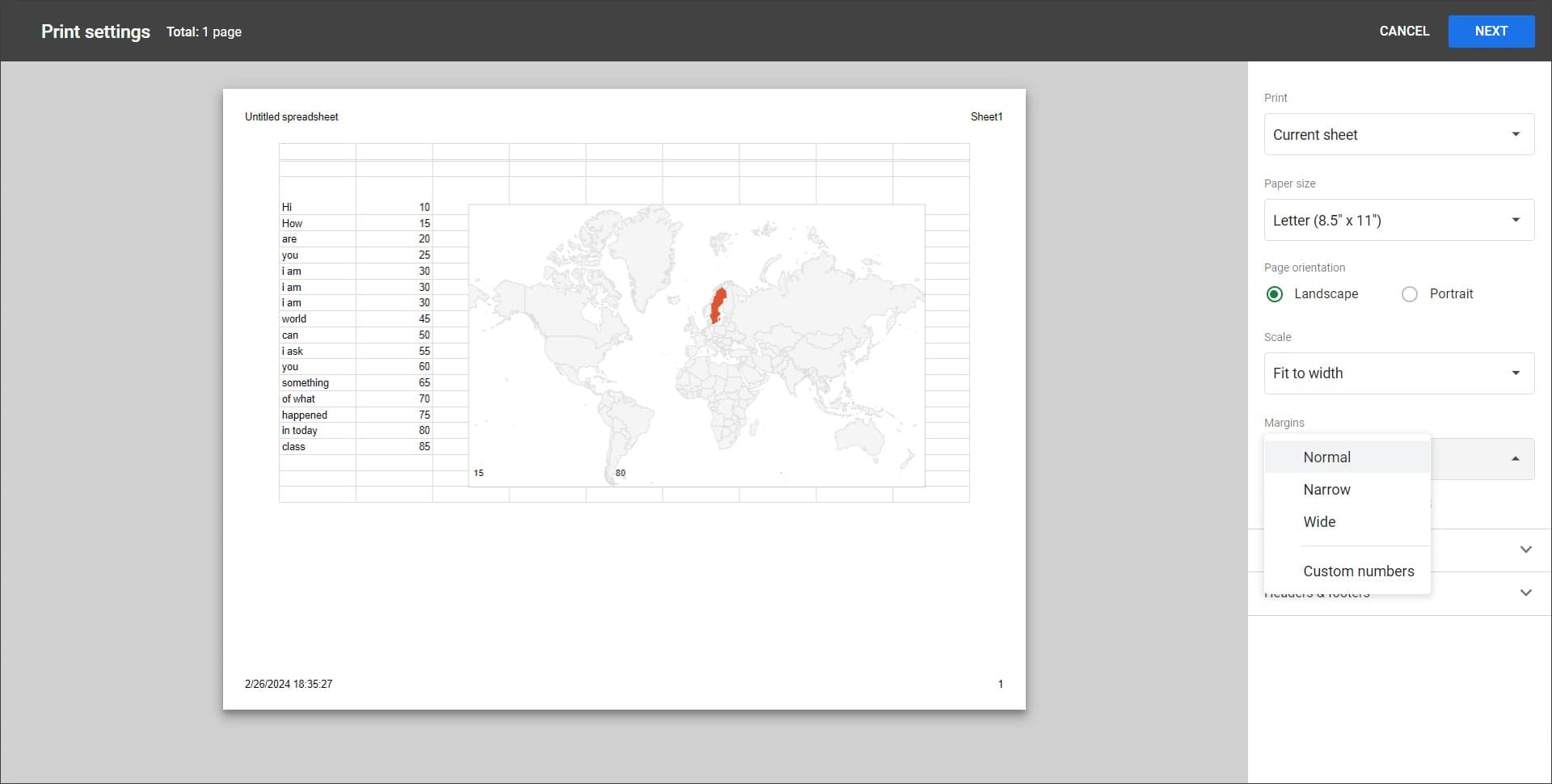Click the Headers & footers chevron icon
The height and width of the screenshot is (784, 1552).
pyautogui.click(x=1526, y=592)
